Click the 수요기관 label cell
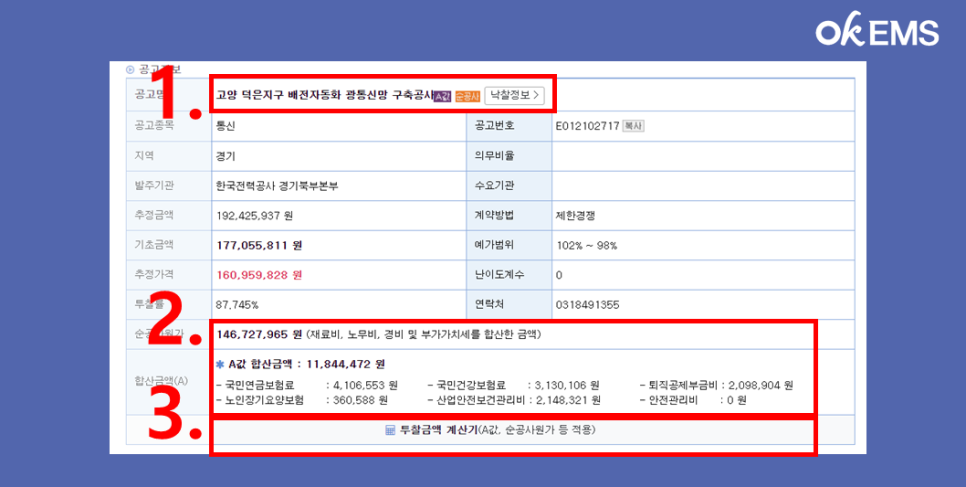 (509, 186)
